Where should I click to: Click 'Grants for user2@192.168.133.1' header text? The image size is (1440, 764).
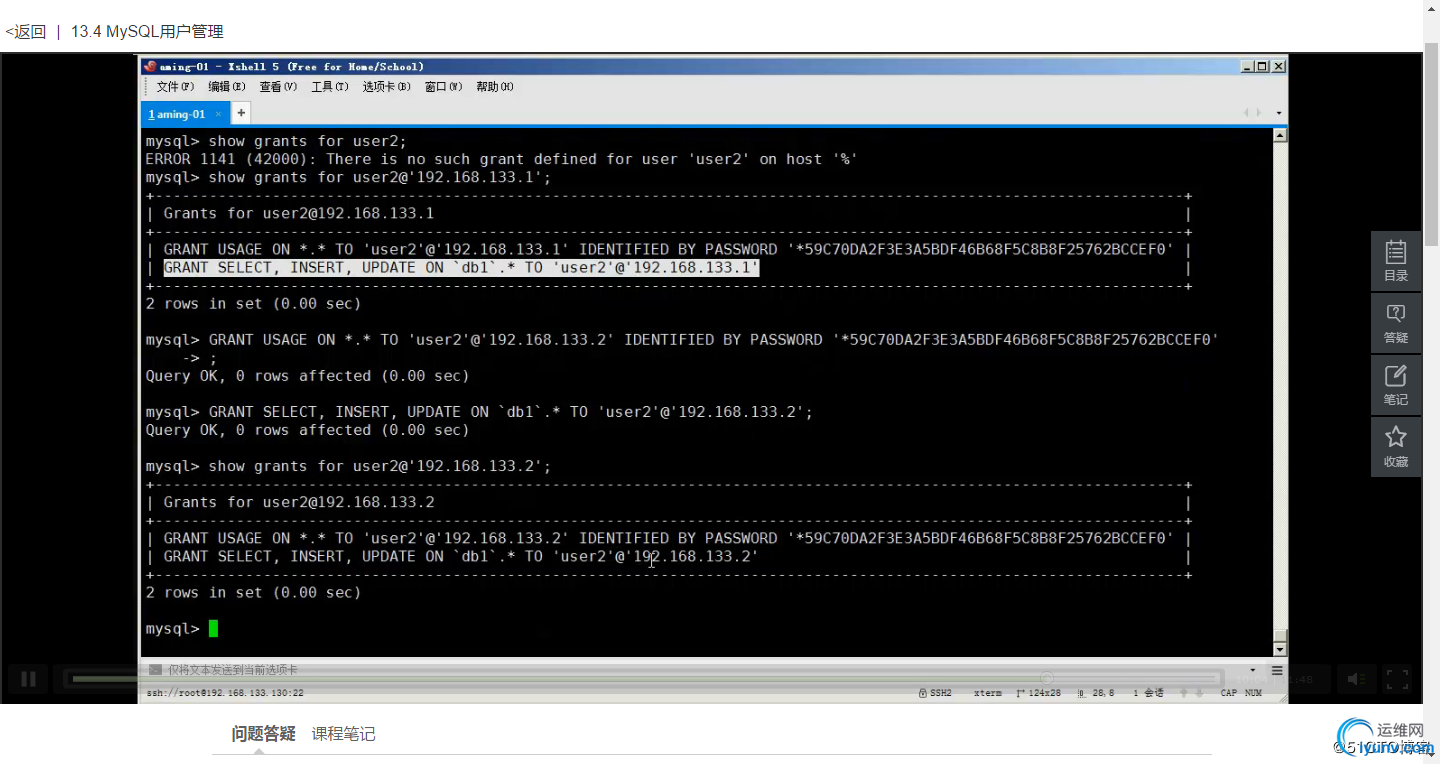pos(299,213)
